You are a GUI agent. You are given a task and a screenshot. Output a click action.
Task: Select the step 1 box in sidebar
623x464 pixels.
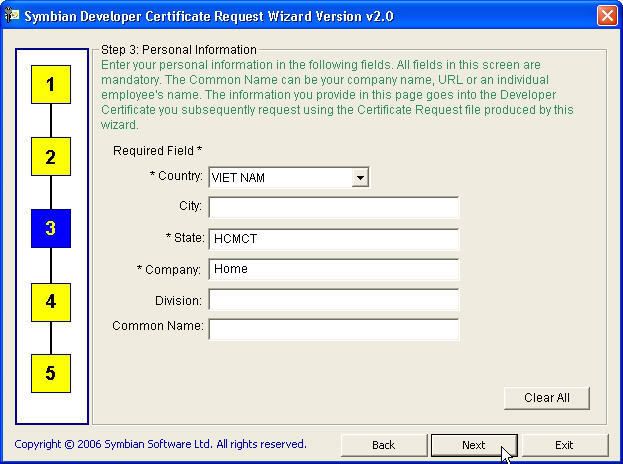(x=50, y=85)
